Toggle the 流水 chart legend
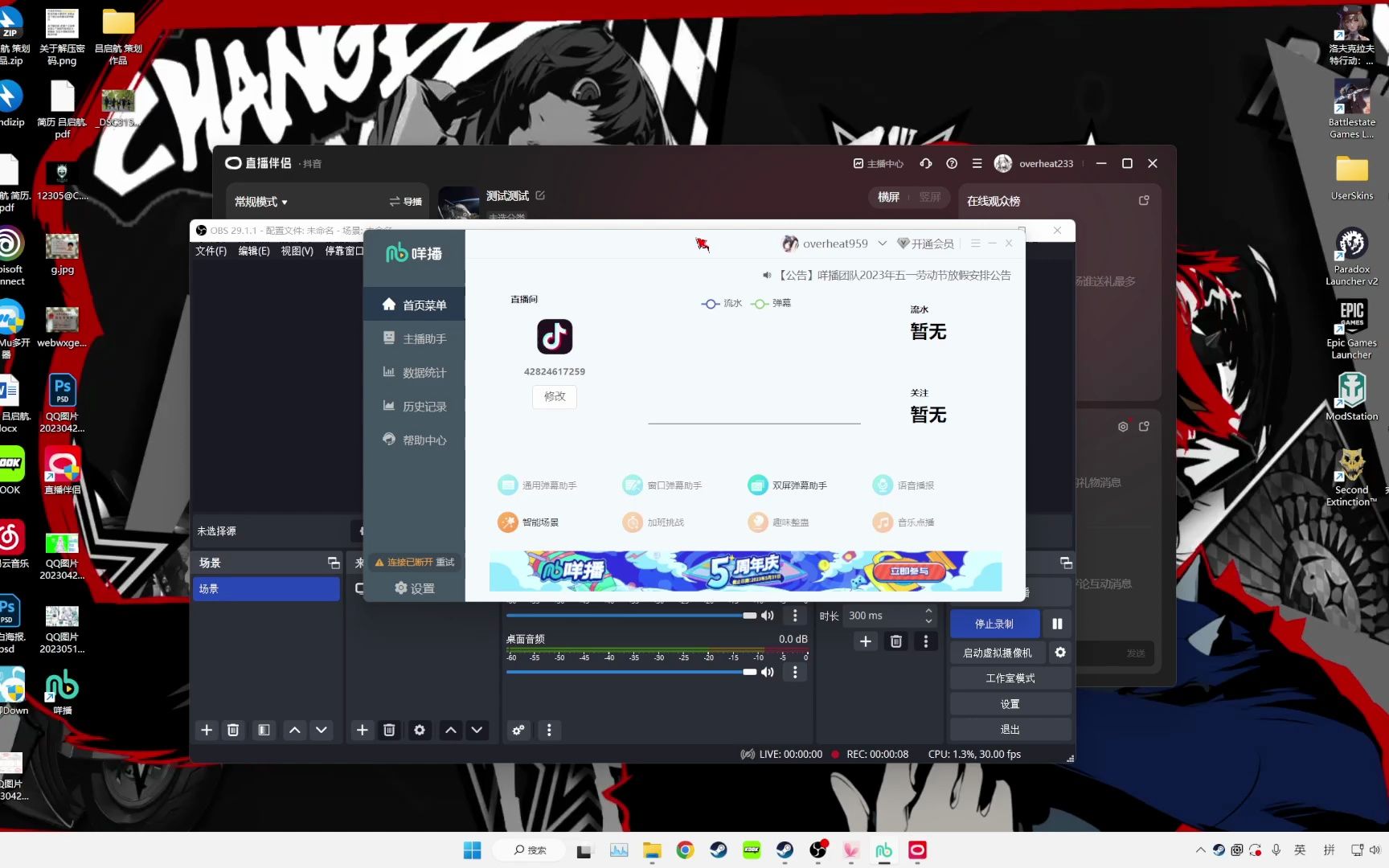This screenshot has height=868, width=1389. (x=722, y=304)
